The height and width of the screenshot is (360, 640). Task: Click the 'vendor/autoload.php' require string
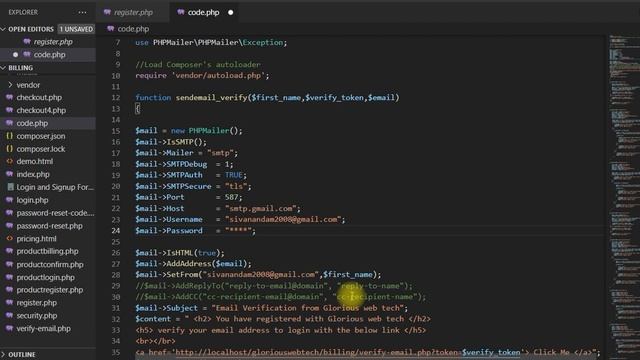click(x=218, y=76)
